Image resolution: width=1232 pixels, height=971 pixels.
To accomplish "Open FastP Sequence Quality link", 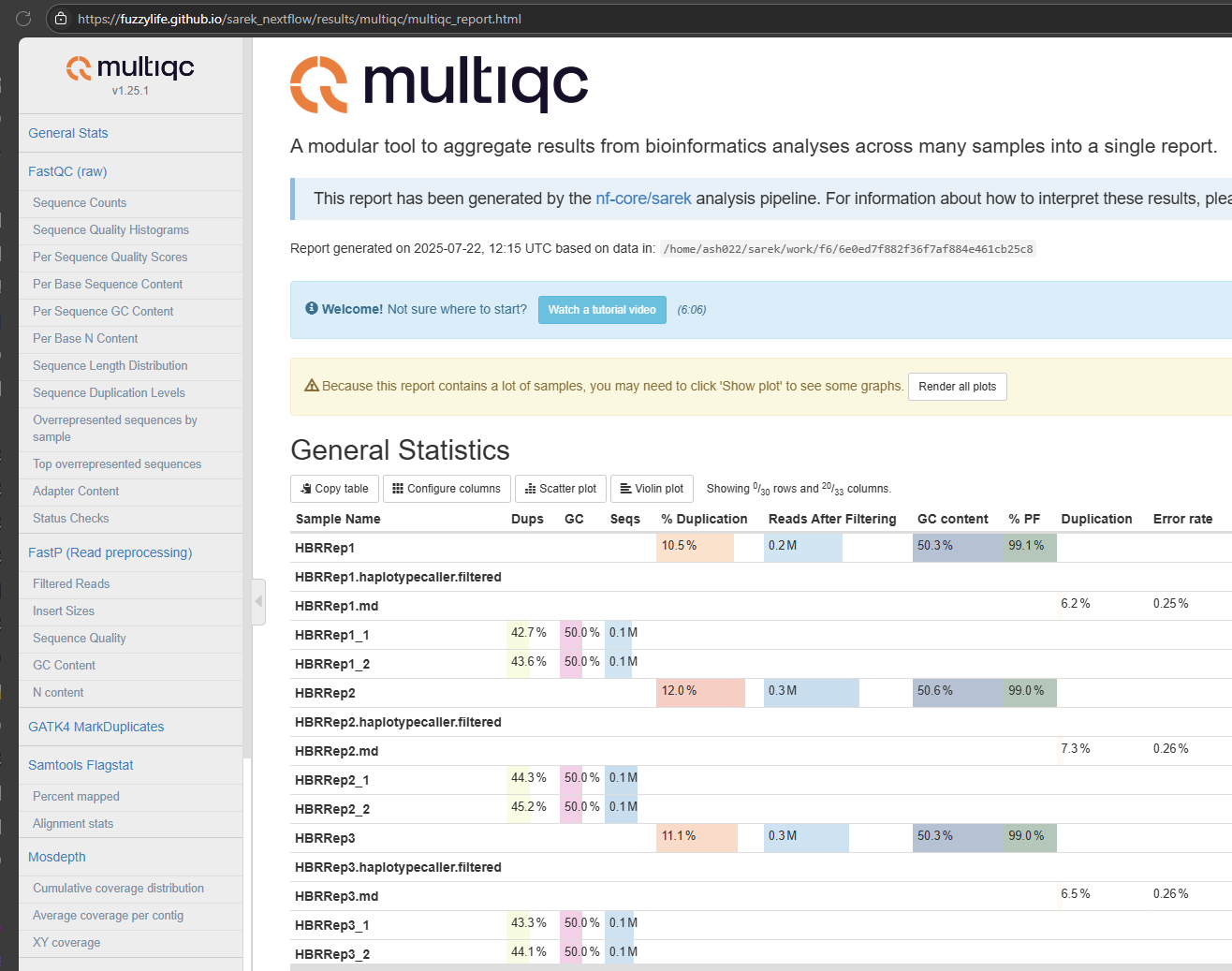I will [x=80, y=638].
